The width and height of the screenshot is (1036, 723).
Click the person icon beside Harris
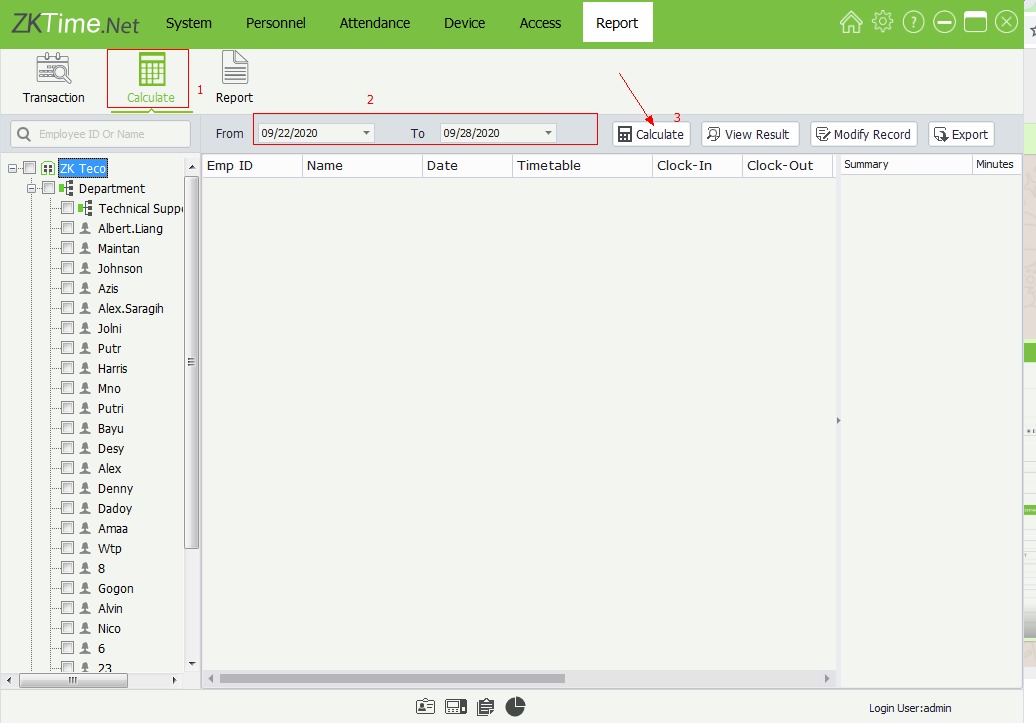85,368
